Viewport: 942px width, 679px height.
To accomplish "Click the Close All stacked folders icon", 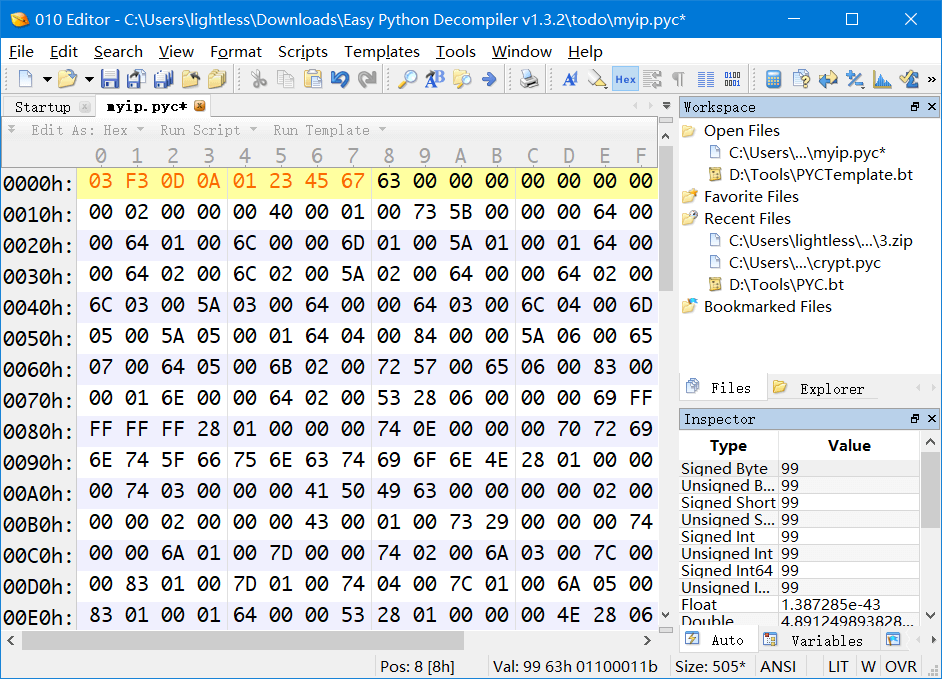I will (217, 79).
